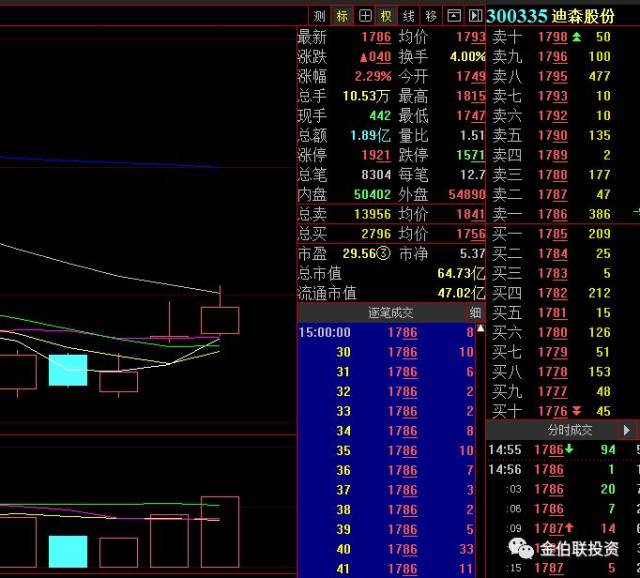Click the 最高 value 1815
The height and width of the screenshot is (578, 640).
coord(471,96)
